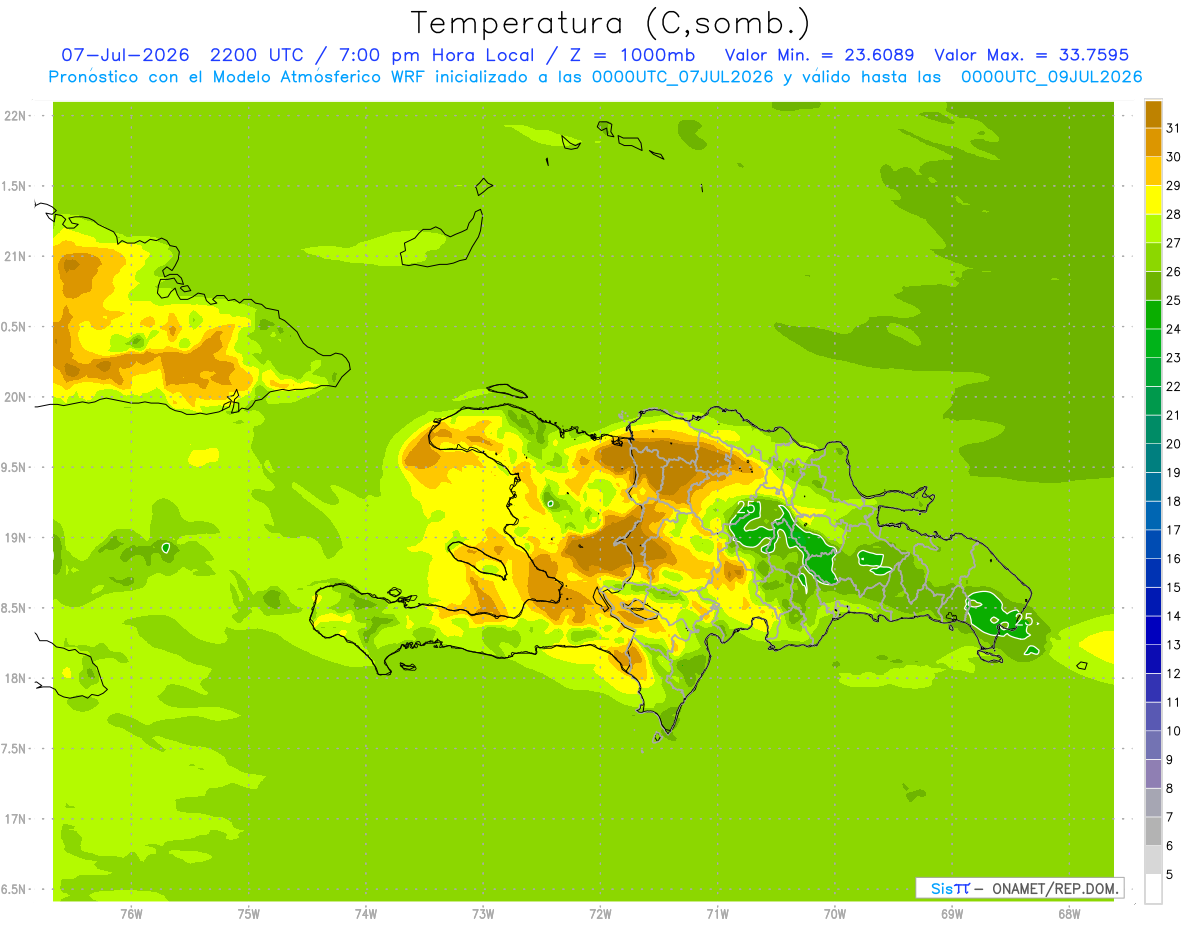This screenshot has width=1200, height=927.
Task: Click the '28' color bar label
Action: tap(1173, 214)
